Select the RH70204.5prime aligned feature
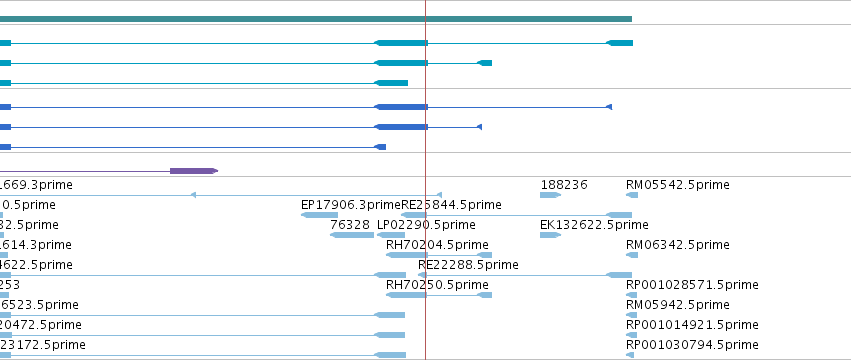 coord(439,255)
